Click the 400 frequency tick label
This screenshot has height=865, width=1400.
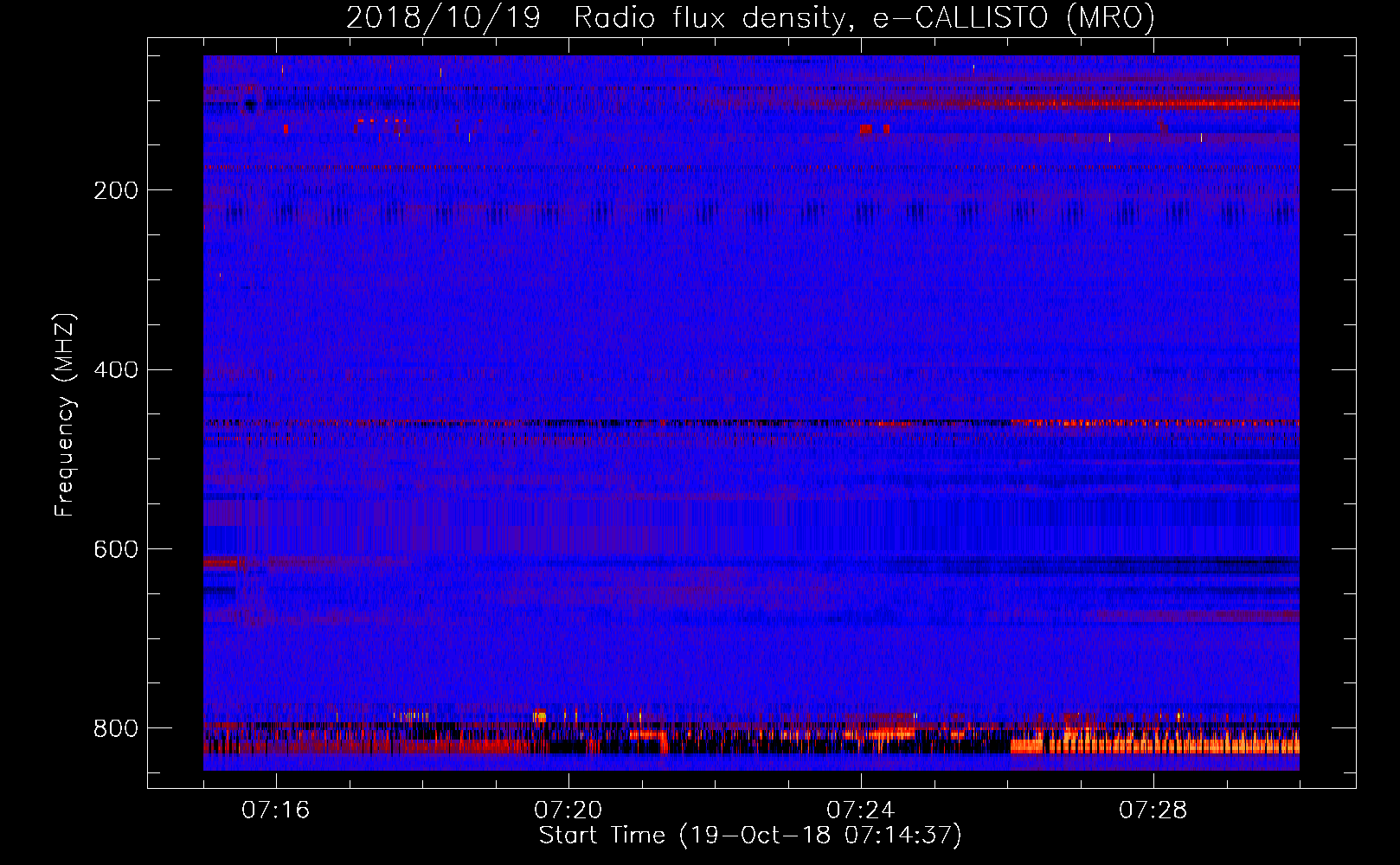(x=116, y=370)
